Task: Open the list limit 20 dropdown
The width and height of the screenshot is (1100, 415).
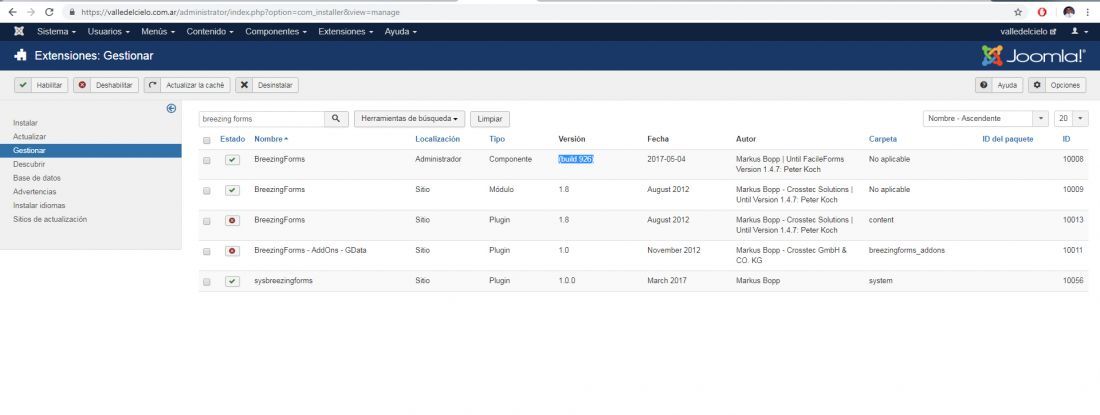Action: [x=1071, y=118]
